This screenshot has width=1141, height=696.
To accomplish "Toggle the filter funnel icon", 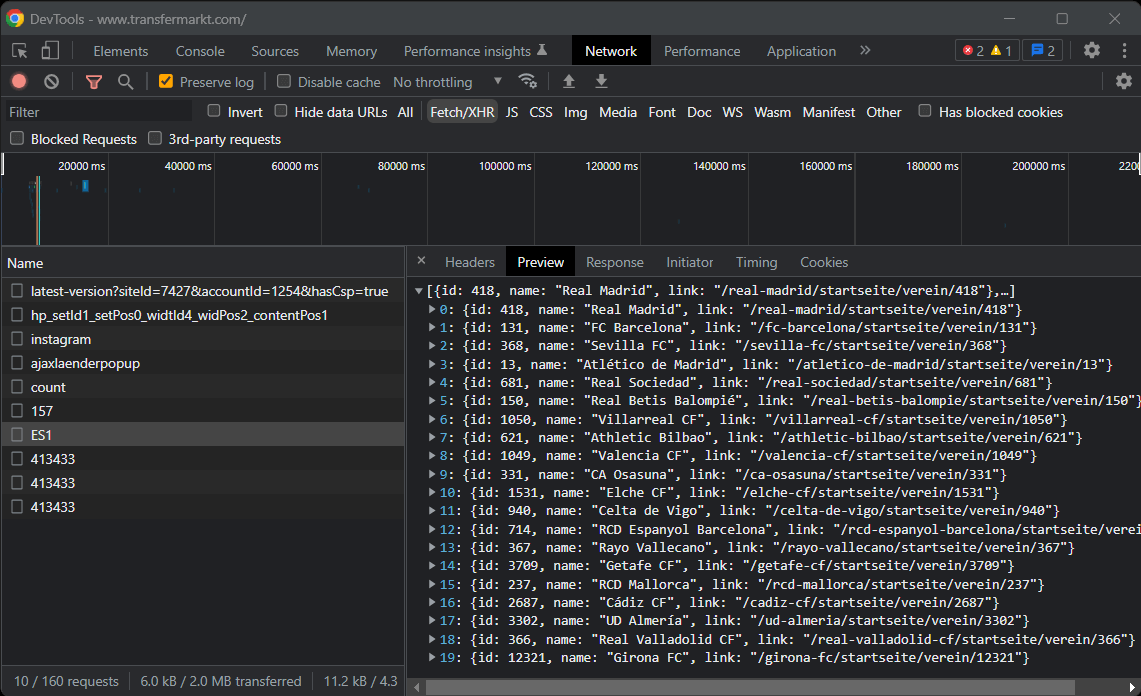I will [94, 82].
